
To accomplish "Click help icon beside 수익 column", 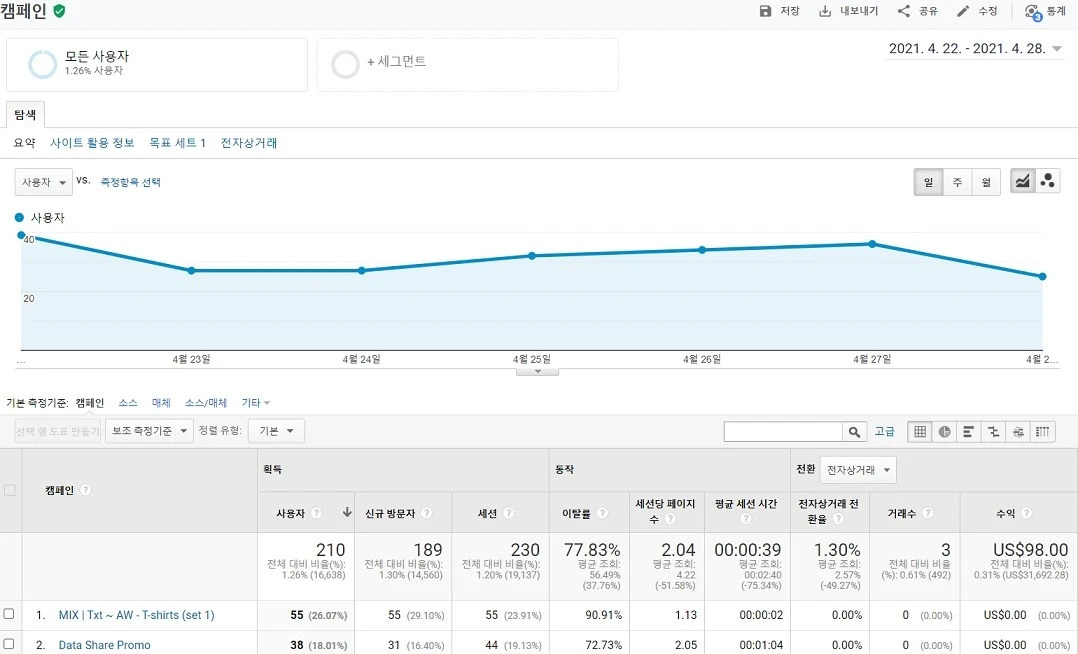I will click(1026, 513).
